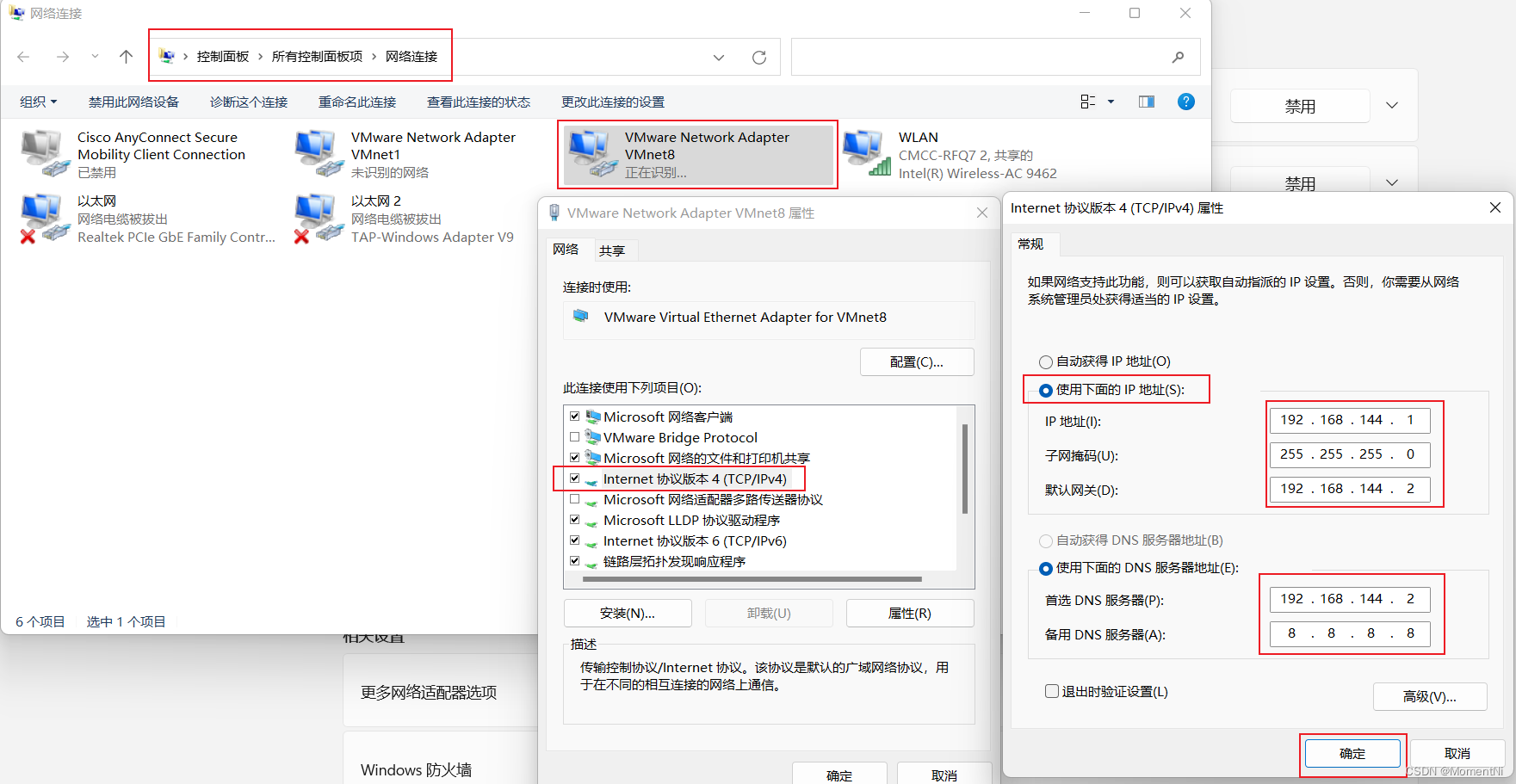Open the Cisco AnyConnect adapter icon
Screen dimensions: 1516x784
(45, 153)
